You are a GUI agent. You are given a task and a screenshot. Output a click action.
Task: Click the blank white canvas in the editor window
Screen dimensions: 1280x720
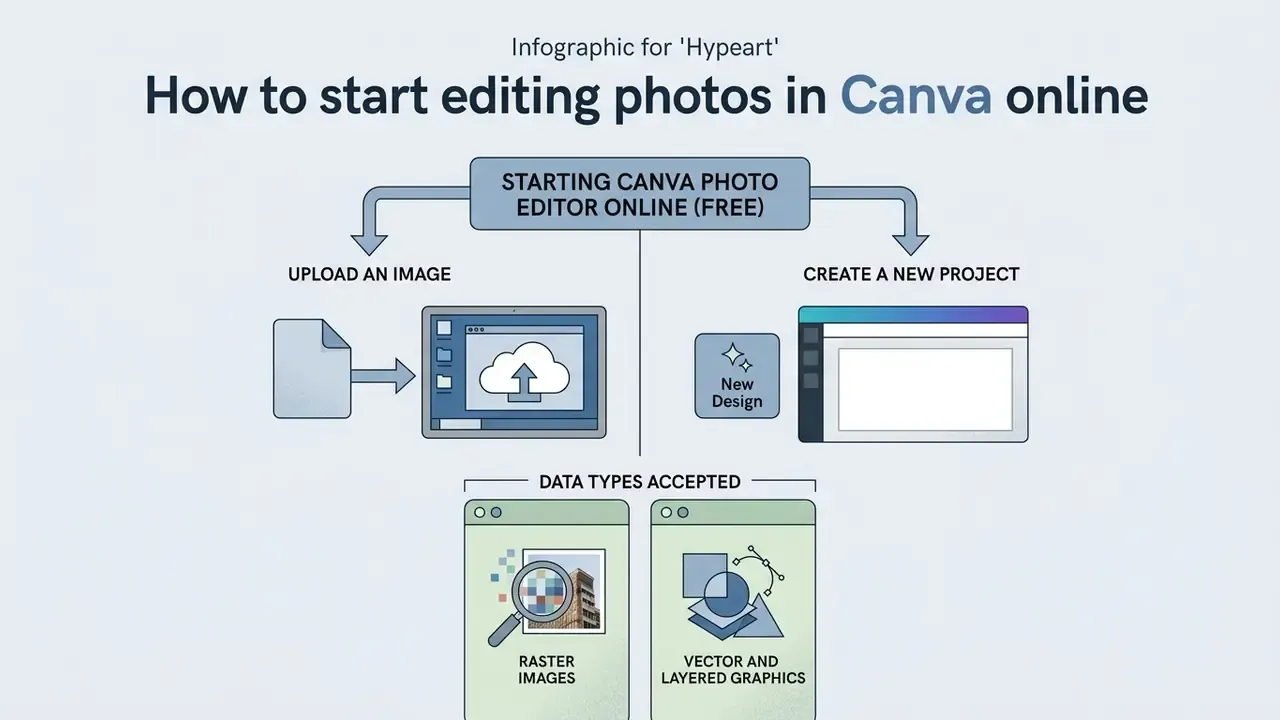point(925,389)
